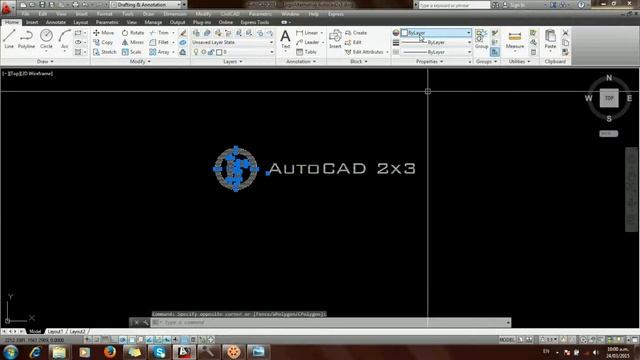
Task: Click Layer Properties icon in Layers panel
Action: click(196, 33)
